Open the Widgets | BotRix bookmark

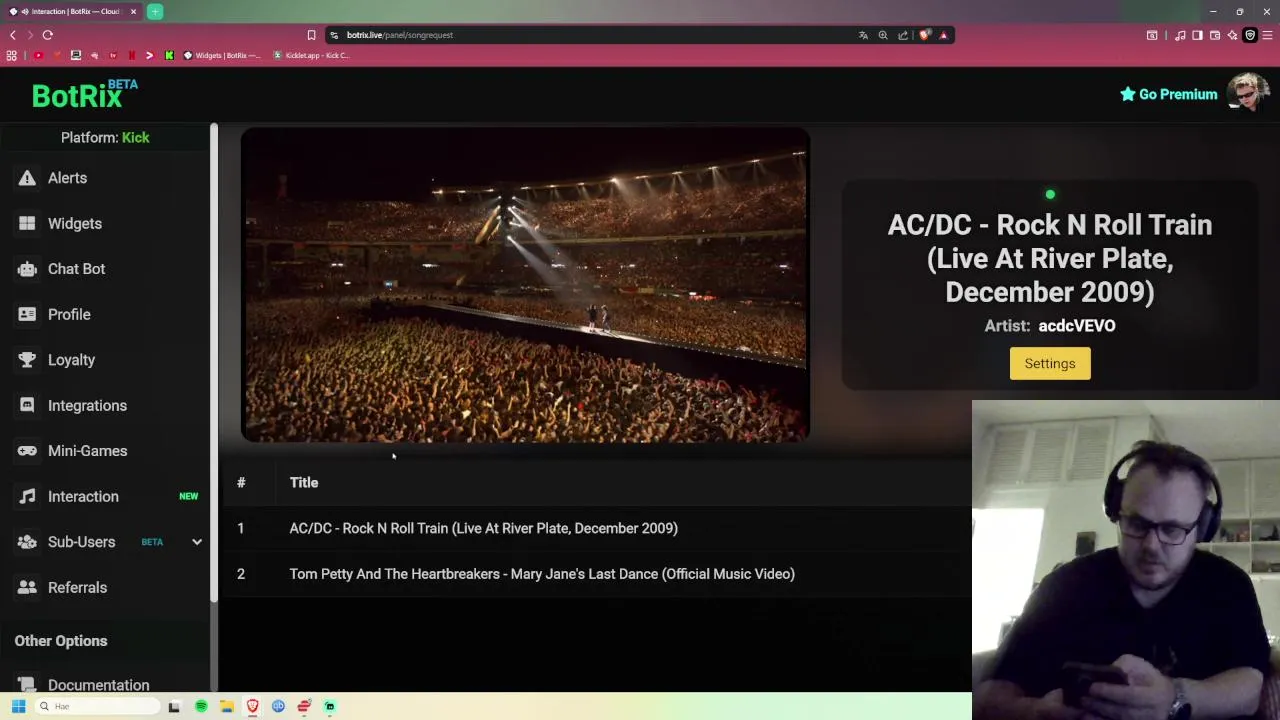click(x=222, y=56)
